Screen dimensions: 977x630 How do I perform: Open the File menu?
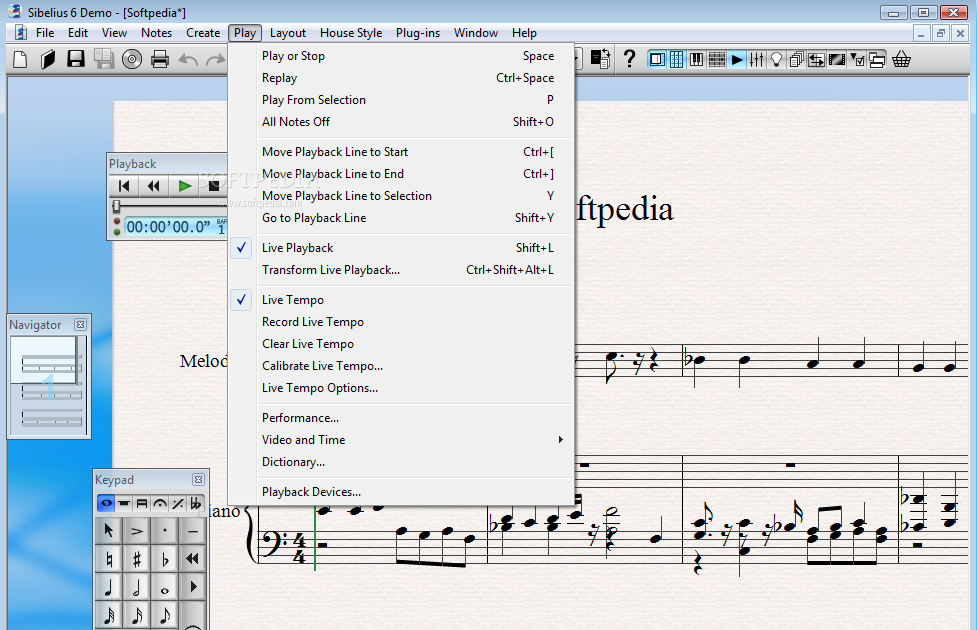pos(45,33)
